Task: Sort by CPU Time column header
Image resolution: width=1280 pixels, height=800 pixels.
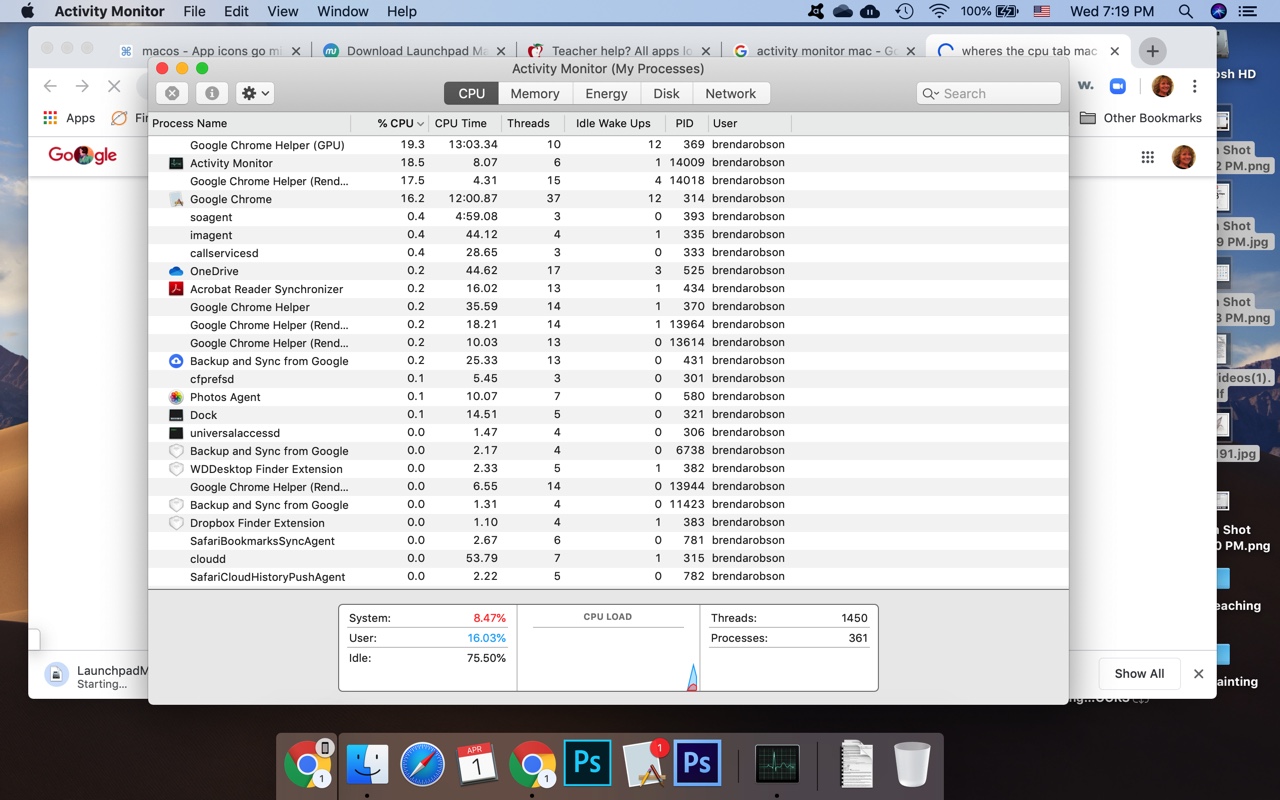Action: click(x=464, y=123)
